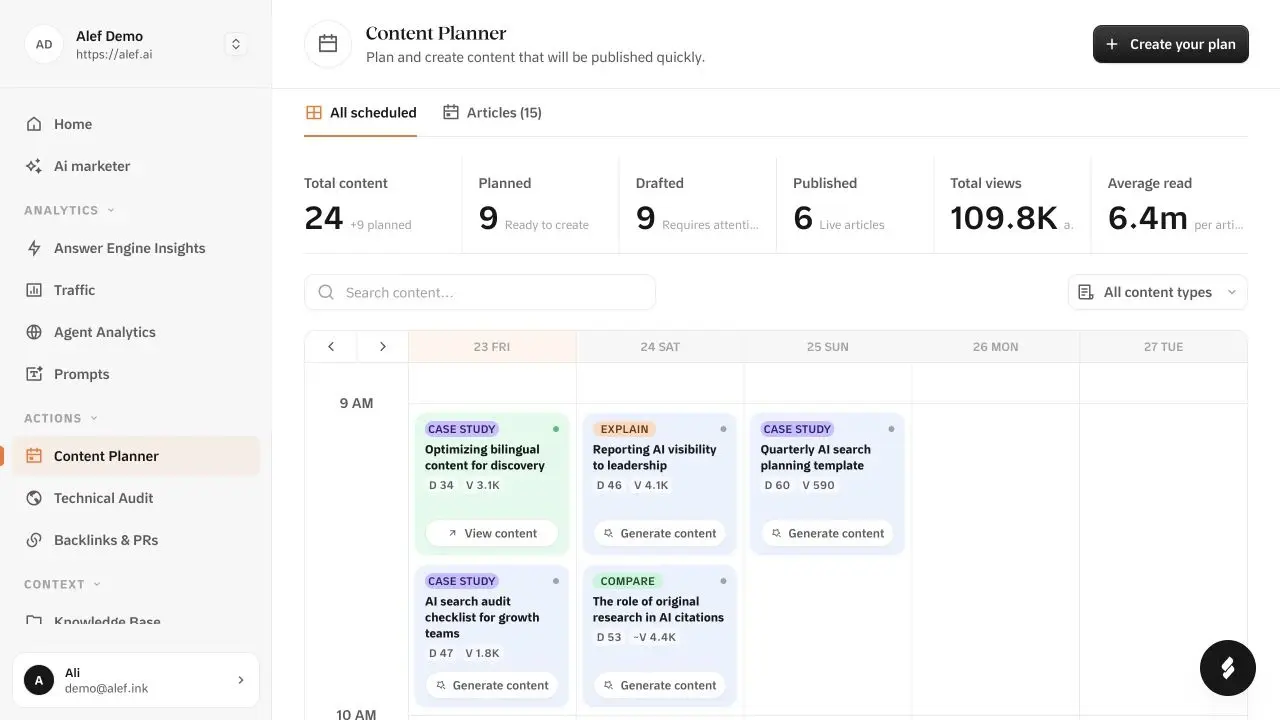Click the AD workspace avatar
Image resolution: width=1280 pixels, height=720 pixels.
pos(44,44)
